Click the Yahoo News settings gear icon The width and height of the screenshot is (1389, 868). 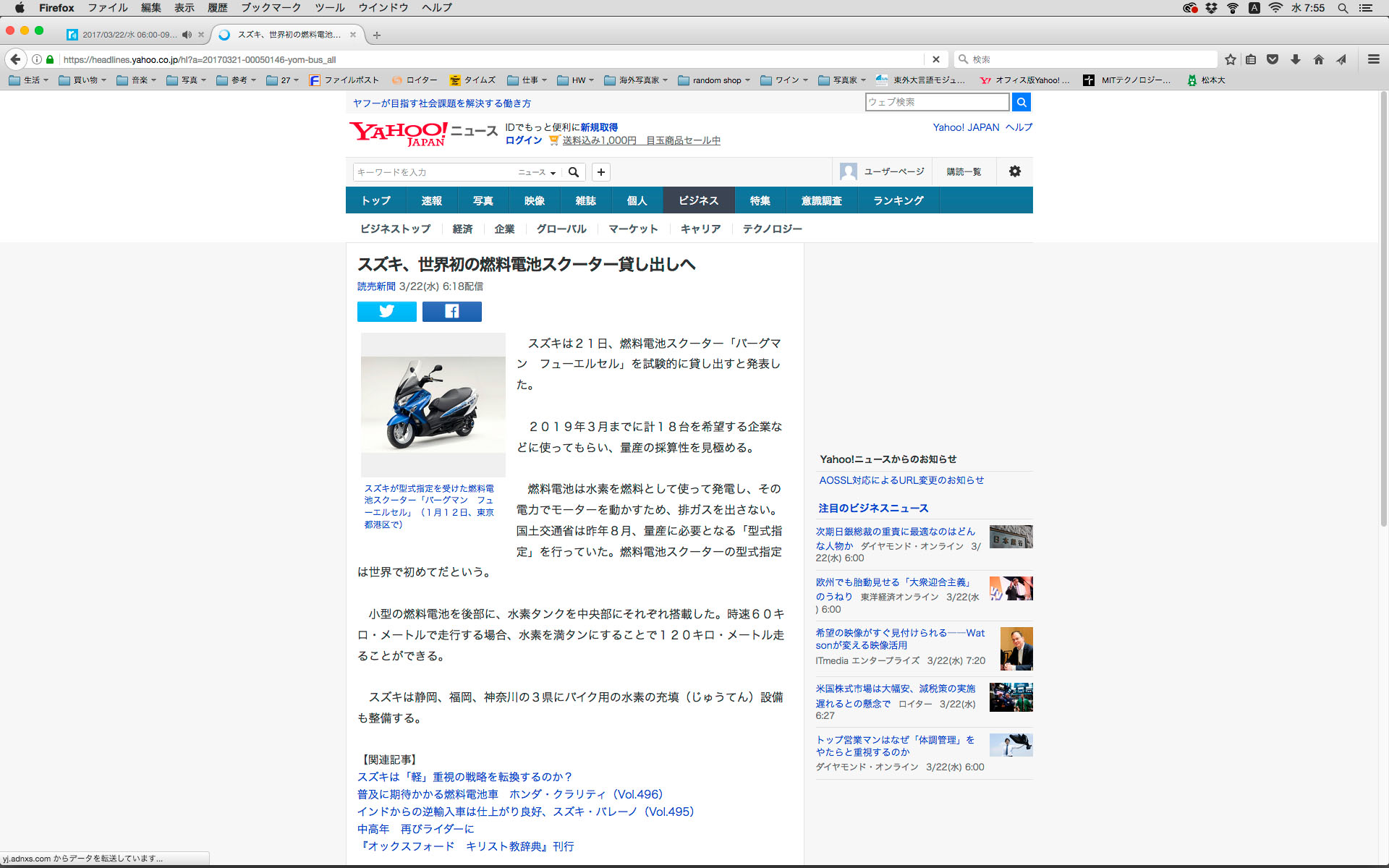[1014, 171]
